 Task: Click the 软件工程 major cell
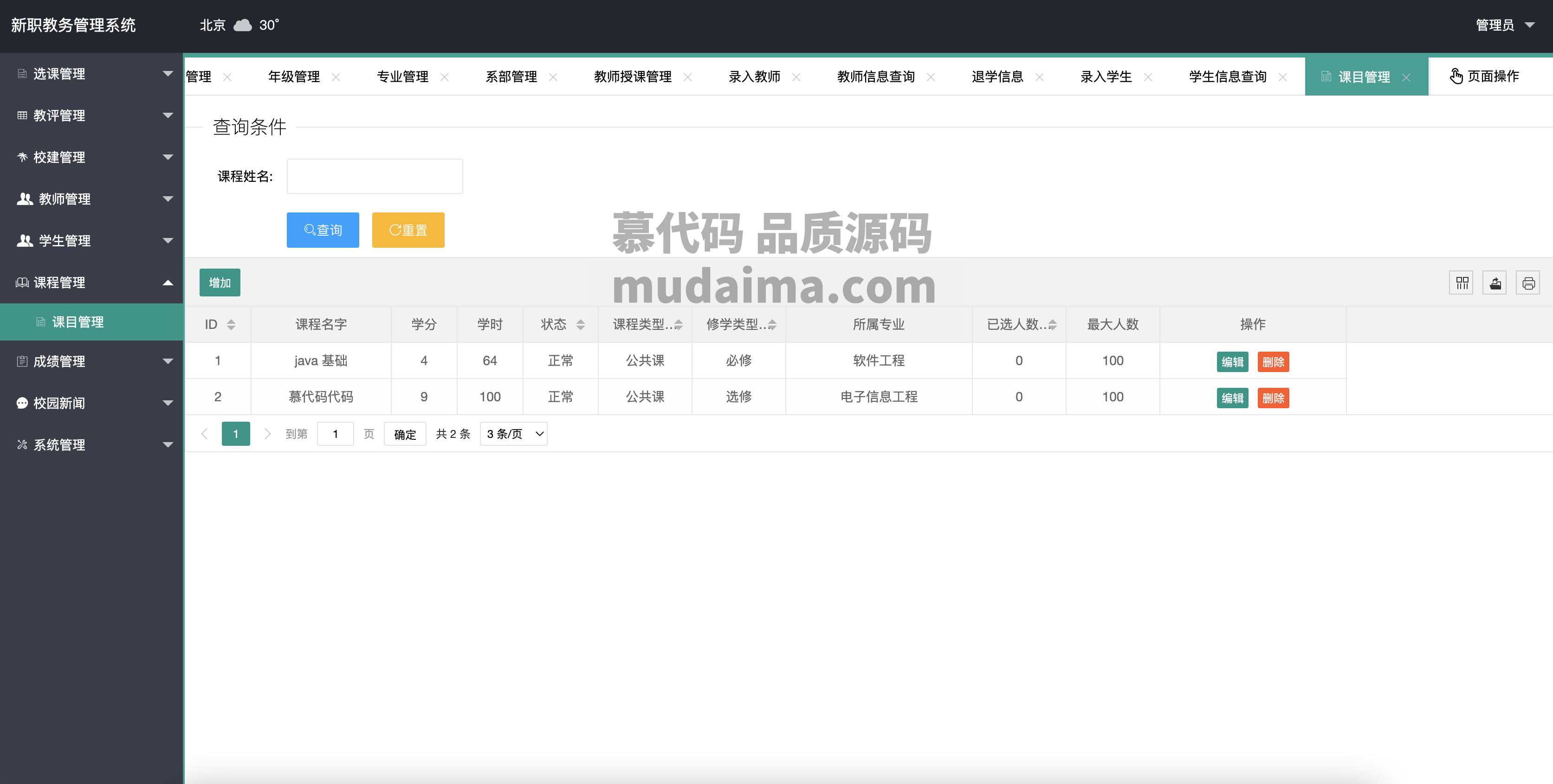879,361
